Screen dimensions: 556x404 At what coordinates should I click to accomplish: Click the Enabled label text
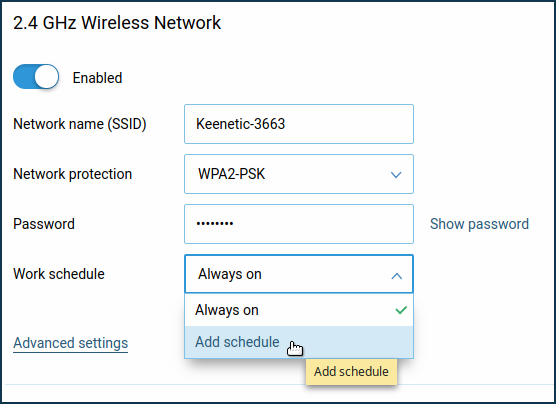tap(98, 78)
